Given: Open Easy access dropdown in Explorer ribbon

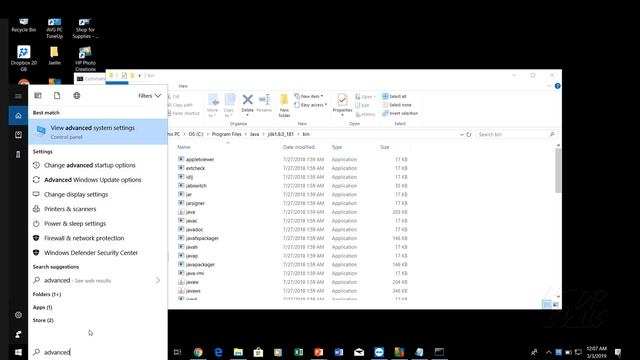Looking at the screenshot, I should click(311, 105).
